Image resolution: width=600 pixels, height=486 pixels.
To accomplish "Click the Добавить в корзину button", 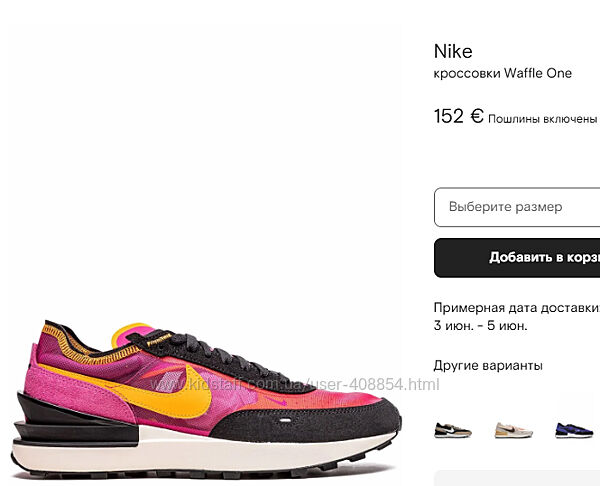I will pyautogui.click(x=517, y=258).
